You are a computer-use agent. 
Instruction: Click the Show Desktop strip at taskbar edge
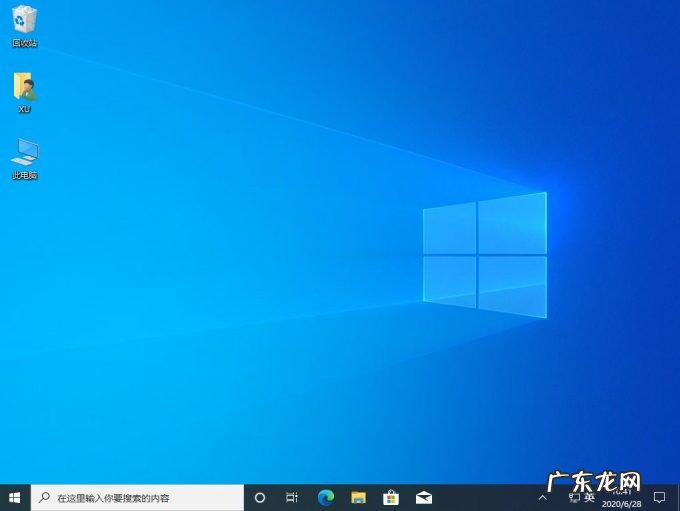click(x=678, y=497)
